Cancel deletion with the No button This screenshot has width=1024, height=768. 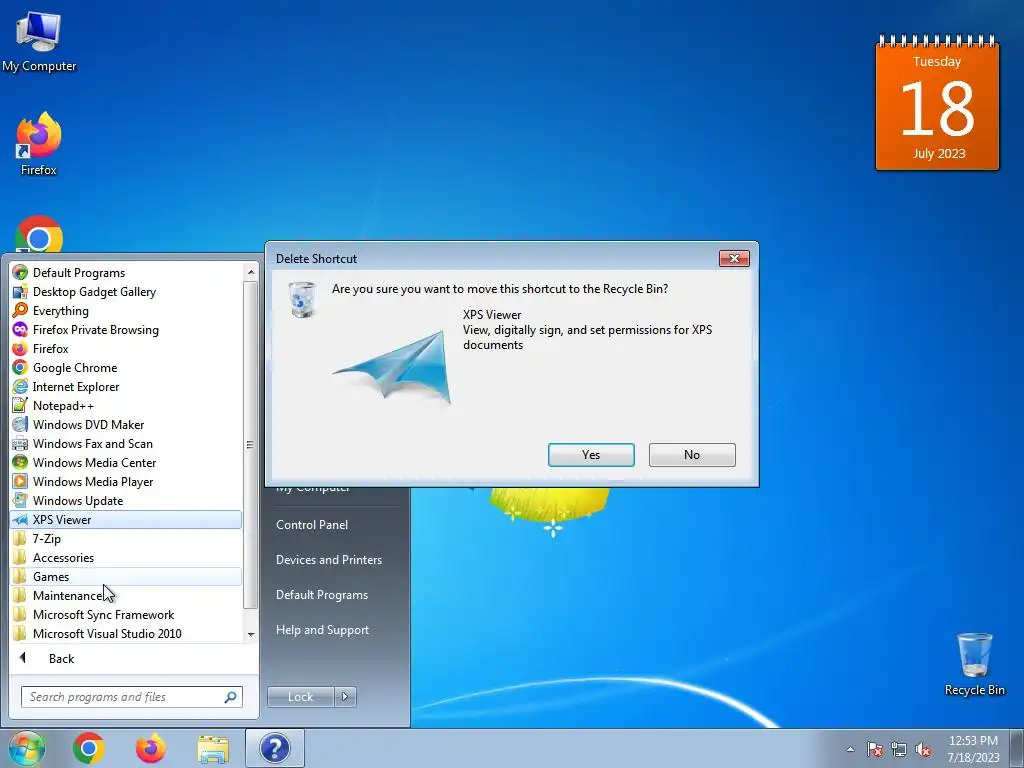pos(692,455)
